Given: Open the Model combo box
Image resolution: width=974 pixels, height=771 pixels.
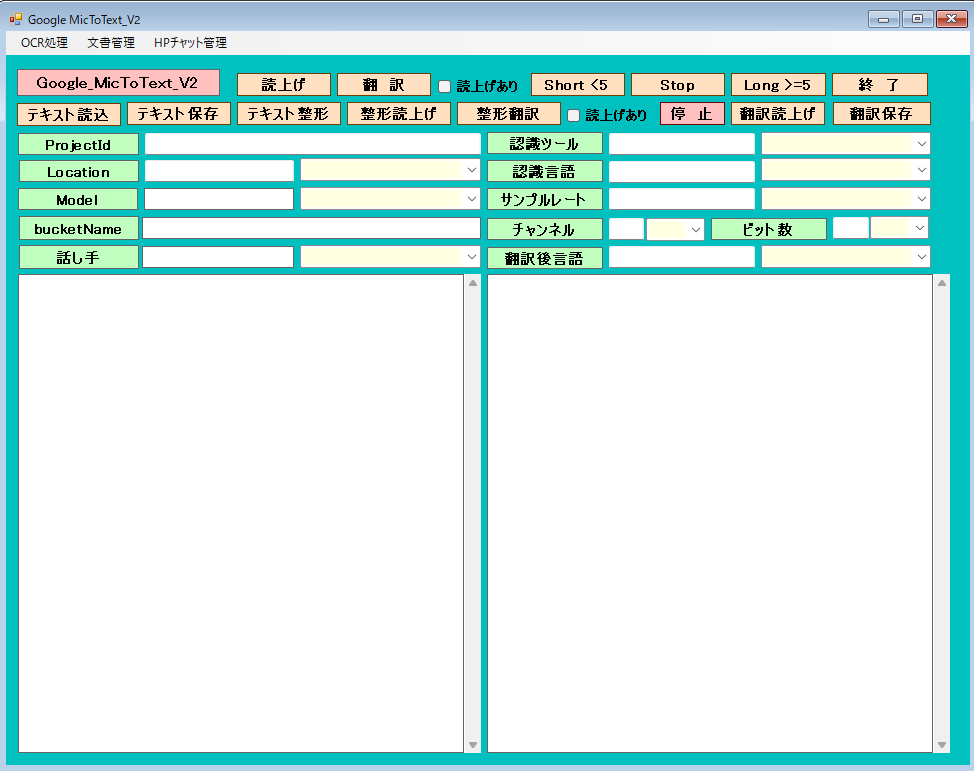Looking at the screenshot, I should [471, 199].
